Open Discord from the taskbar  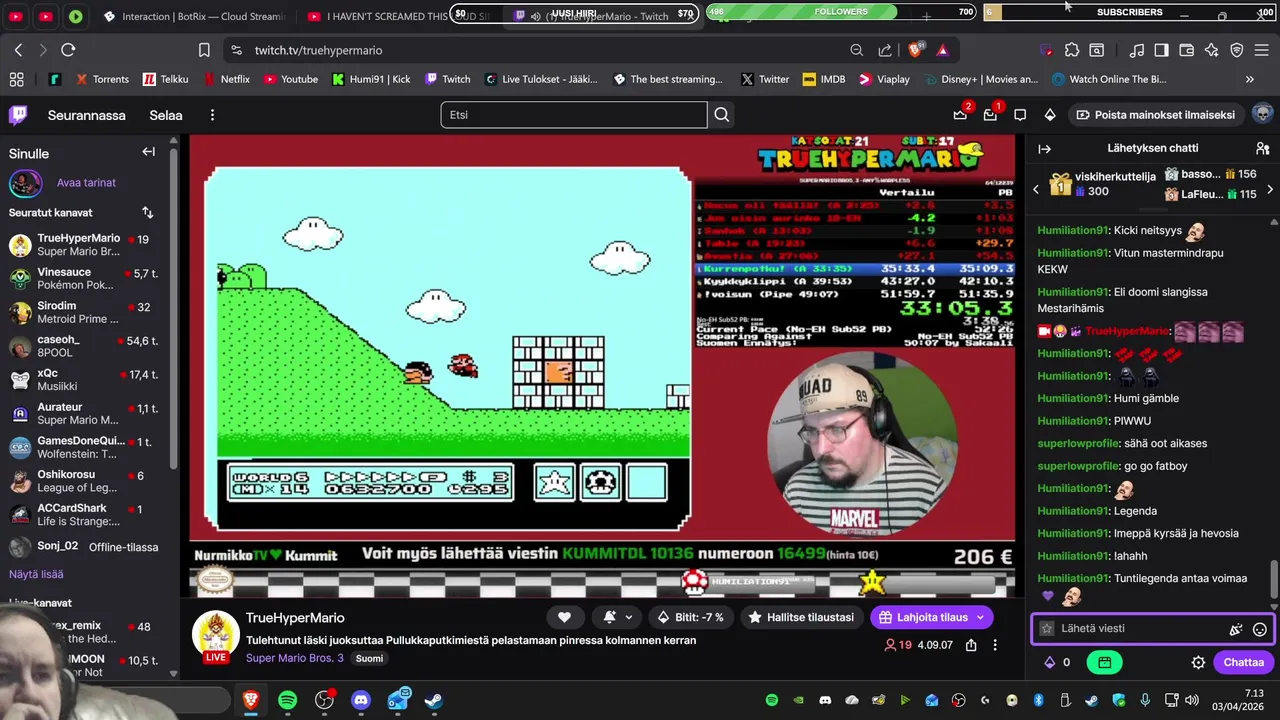[x=361, y=700]
